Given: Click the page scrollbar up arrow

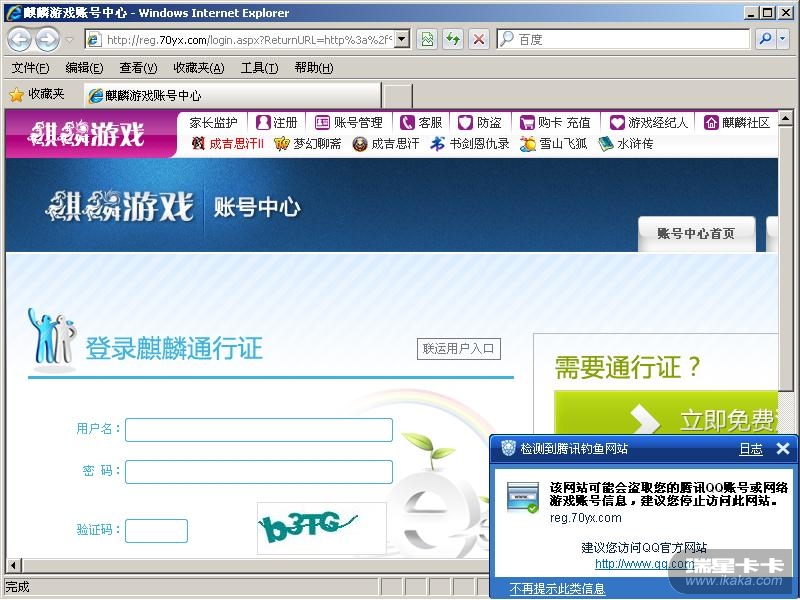Looking at the screenshot, I should pyautogui.click(x=786, y=118).
